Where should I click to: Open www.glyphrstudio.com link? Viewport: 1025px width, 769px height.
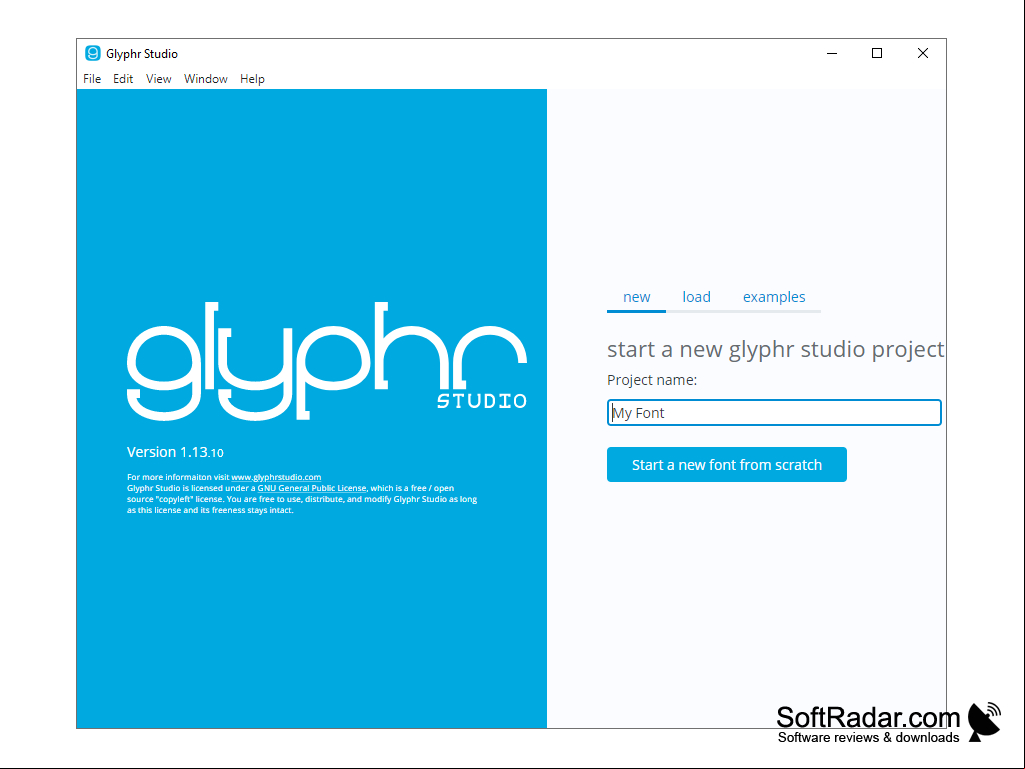coord(276,477)
